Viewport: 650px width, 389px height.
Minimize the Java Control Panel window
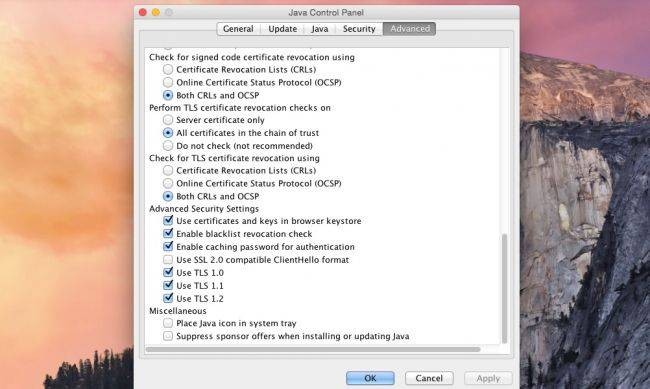156,12
